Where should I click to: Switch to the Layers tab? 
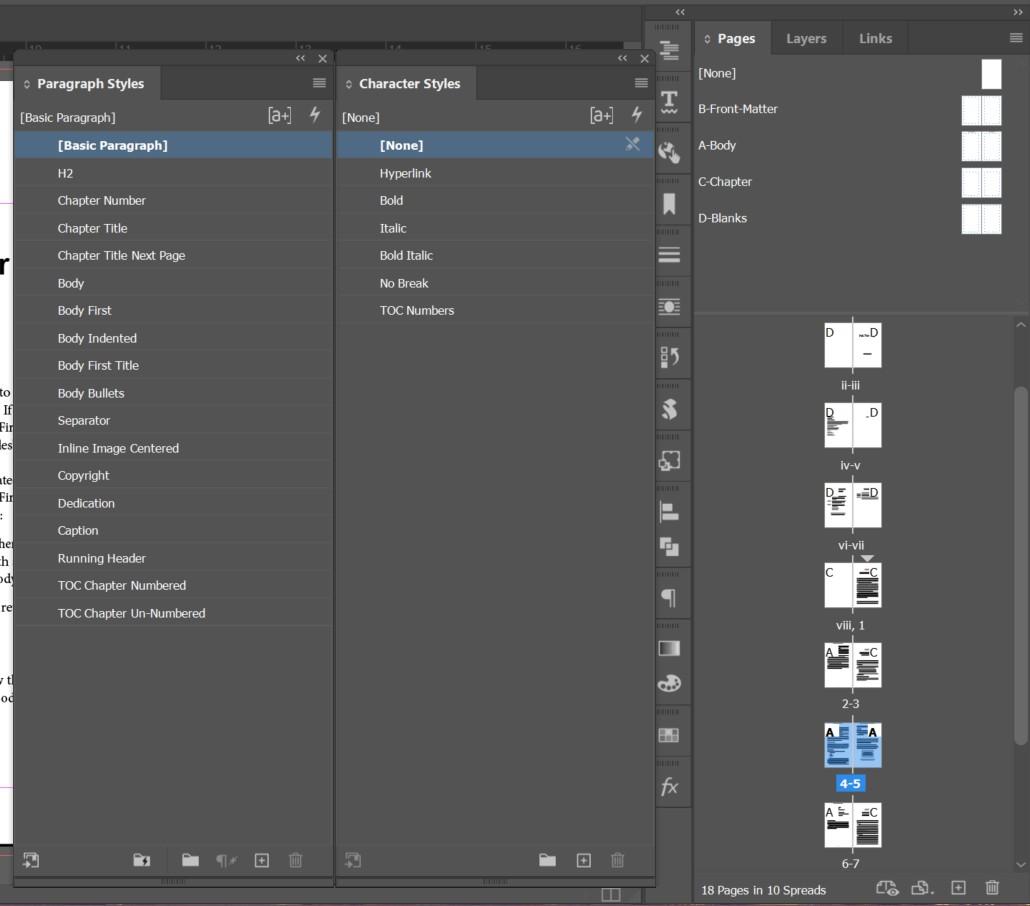point(806,38)
